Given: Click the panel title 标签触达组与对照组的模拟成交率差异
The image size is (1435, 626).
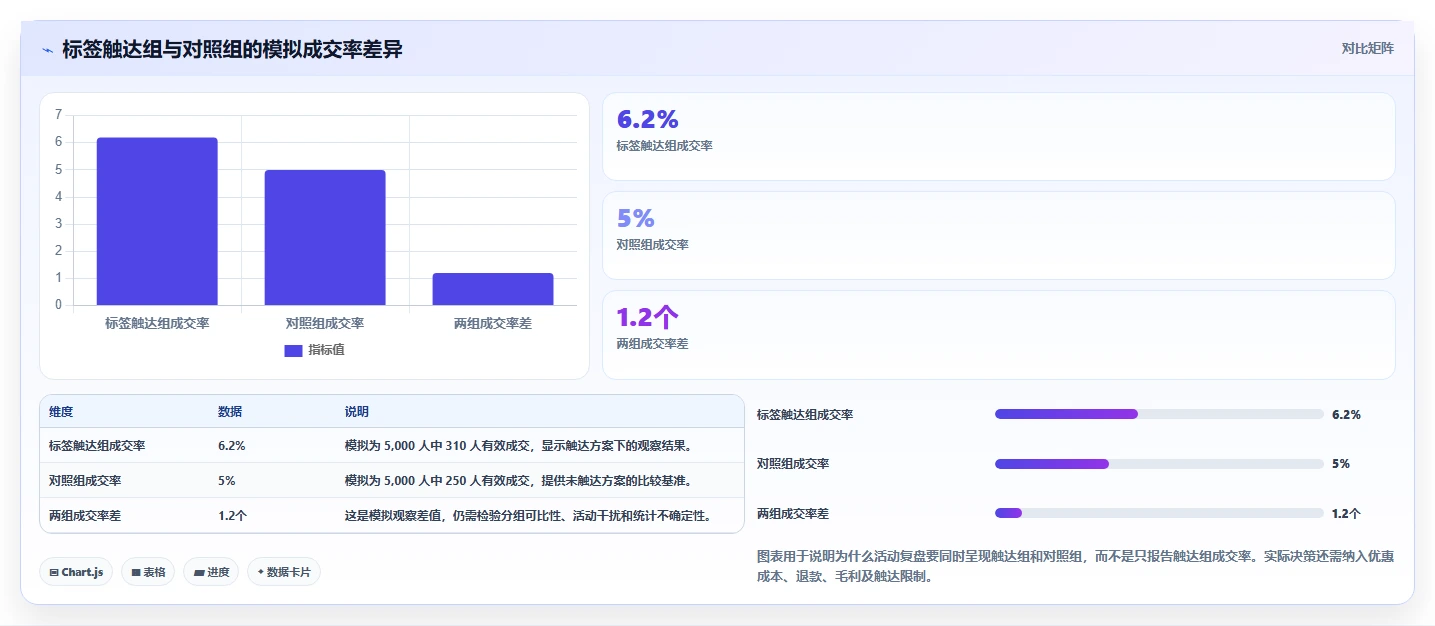Looking at the screenshot, I should (x=232, y=49).
